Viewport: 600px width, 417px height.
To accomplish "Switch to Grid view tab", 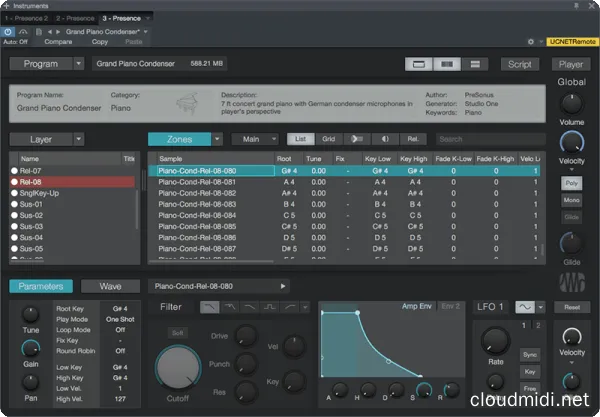I will 329,139.
